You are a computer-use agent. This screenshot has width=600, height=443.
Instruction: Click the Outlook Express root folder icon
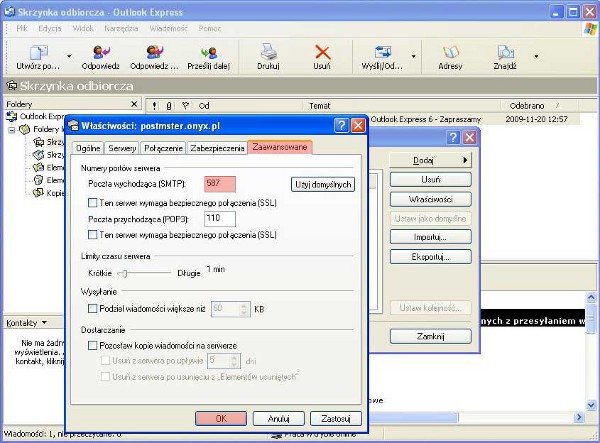(x=12, y=116)
